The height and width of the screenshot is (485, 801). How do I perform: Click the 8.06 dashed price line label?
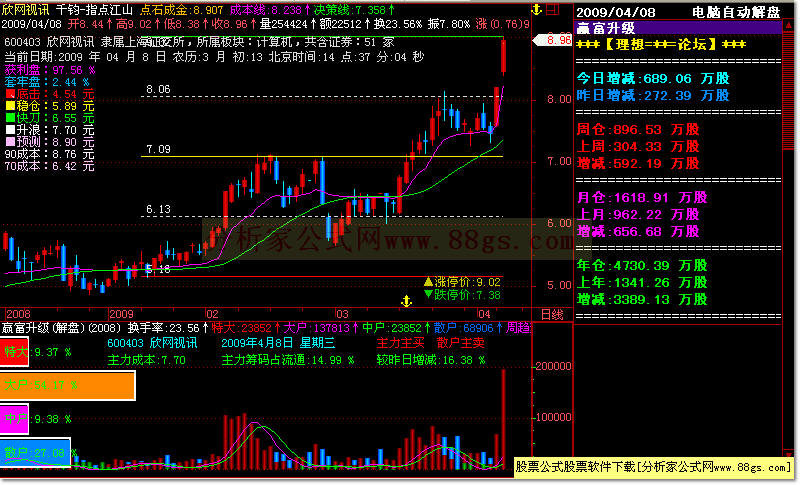pos(158,89)
